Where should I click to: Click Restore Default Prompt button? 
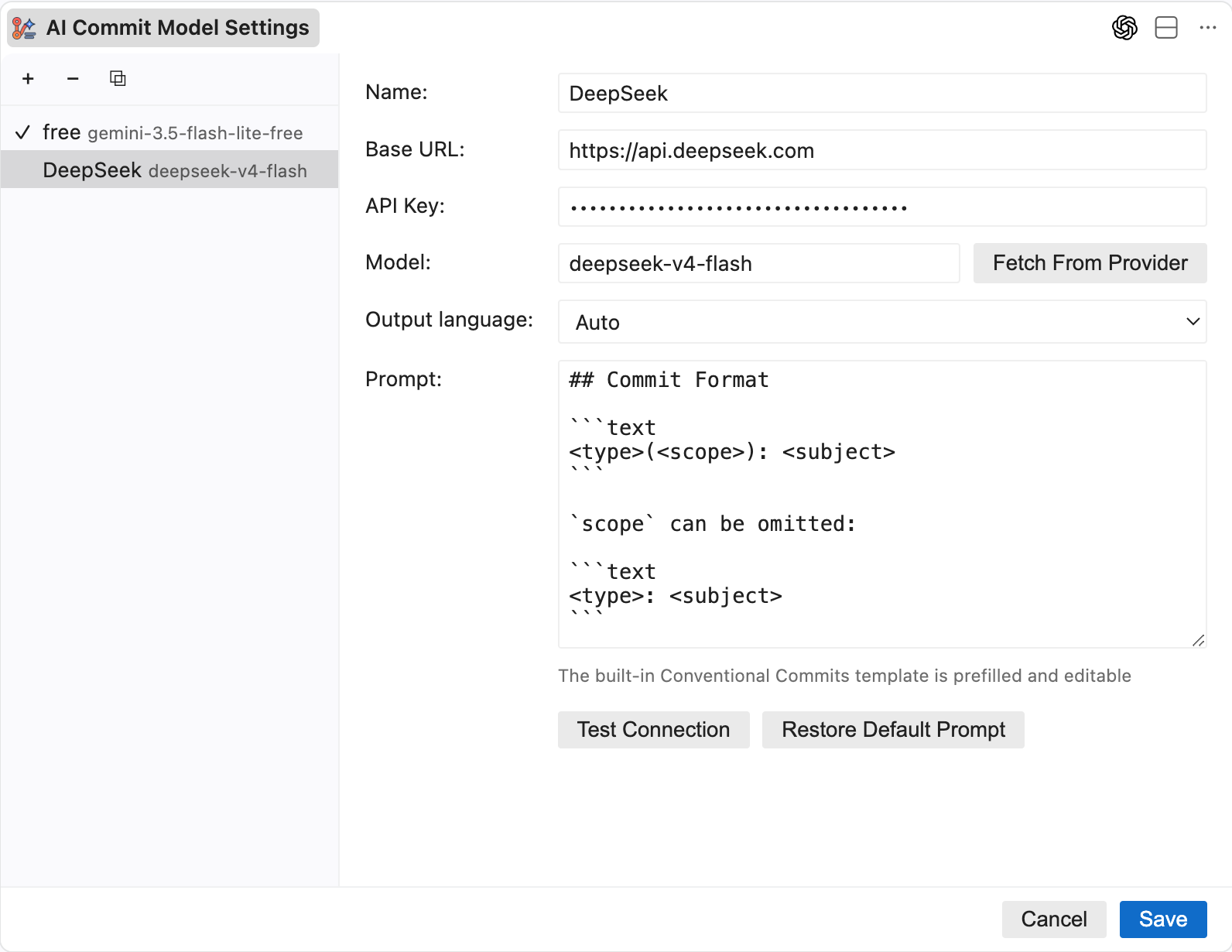coord(893,730)
